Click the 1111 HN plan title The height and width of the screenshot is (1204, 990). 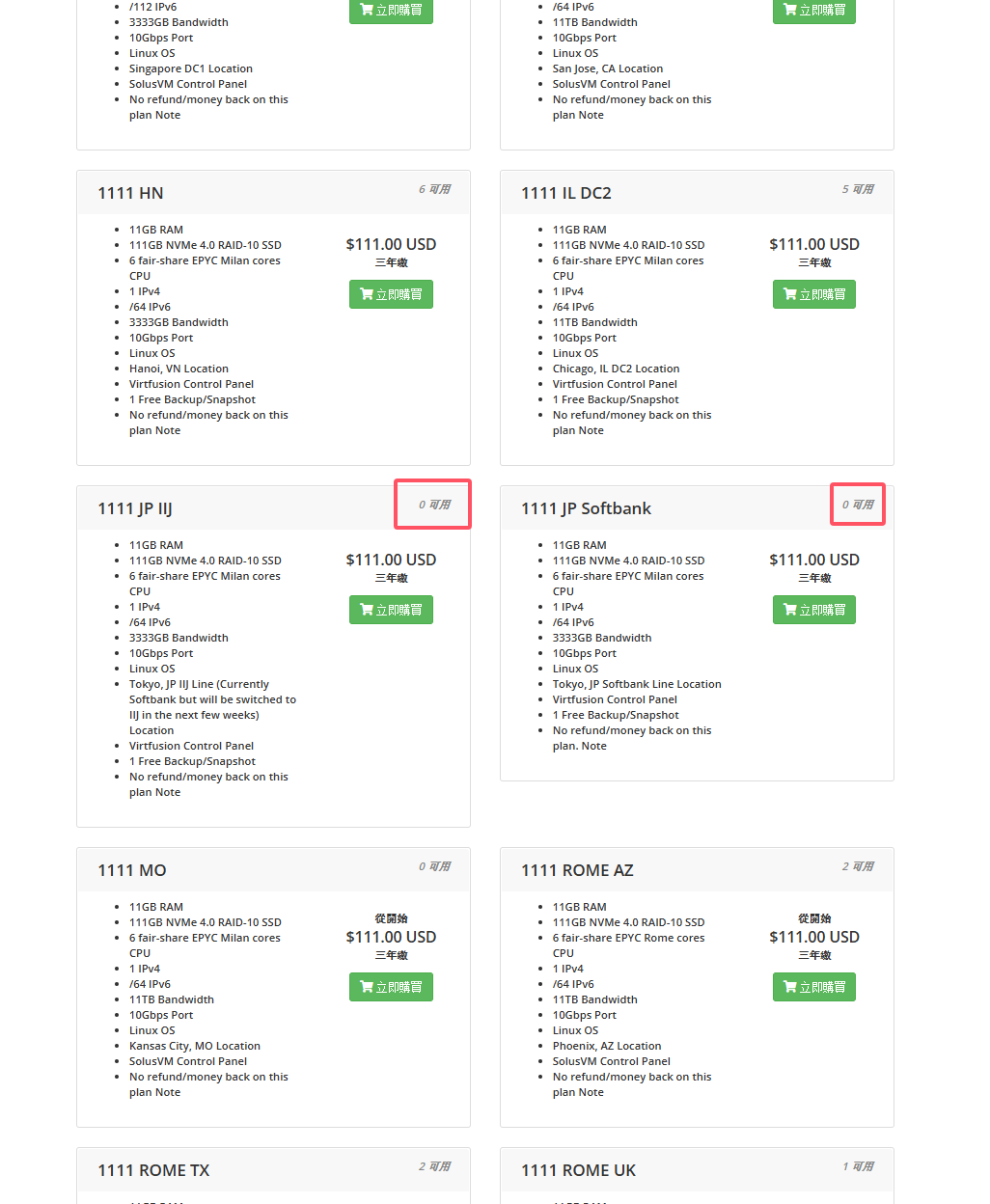pos(130,193)
